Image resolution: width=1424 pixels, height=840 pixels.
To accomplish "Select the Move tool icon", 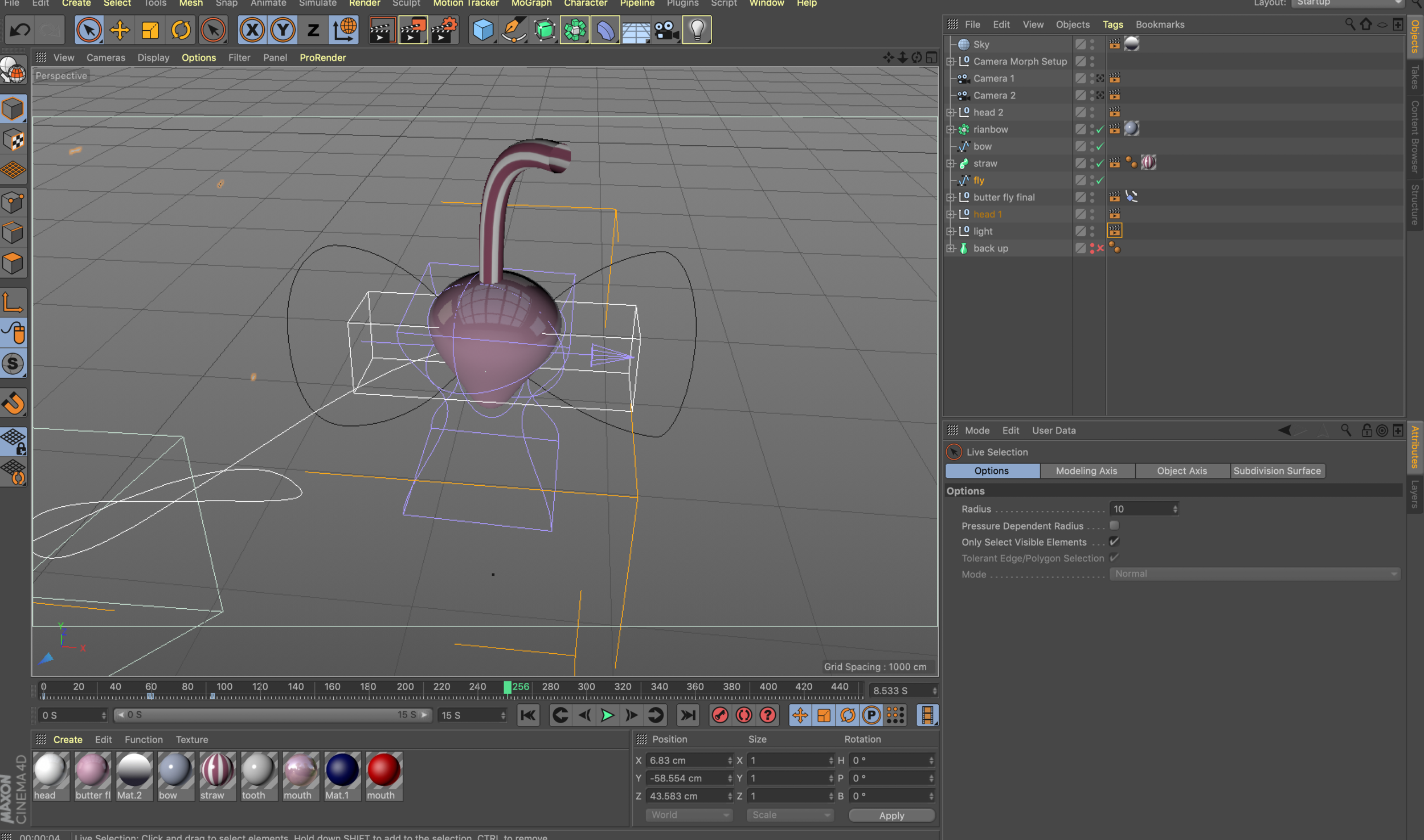I will pos(120,30).
